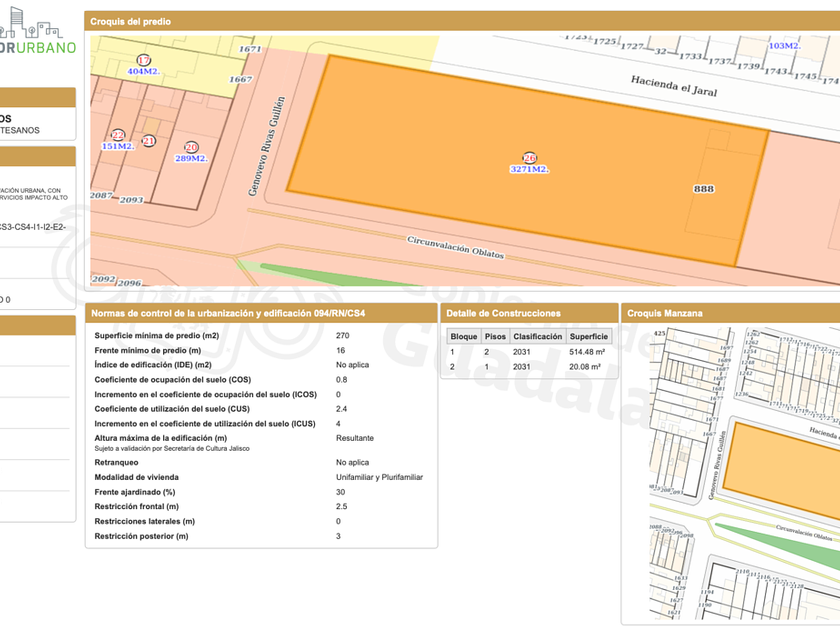This screenshot has width=840, height=630.
Task: Select parcel marker 22 labeled 151M2
Action: pyautogui.click(x=118, y=135)
